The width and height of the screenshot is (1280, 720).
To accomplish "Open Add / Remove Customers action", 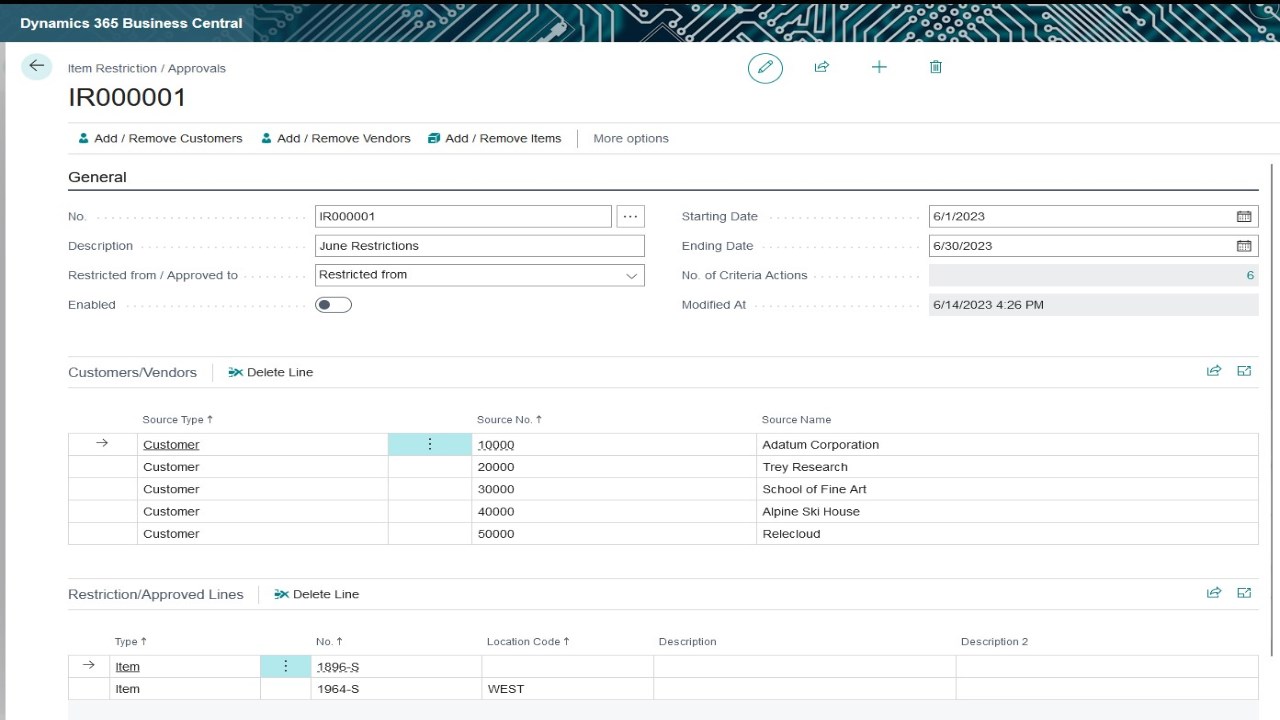I will pyautogui.click(x=160, y=139).
